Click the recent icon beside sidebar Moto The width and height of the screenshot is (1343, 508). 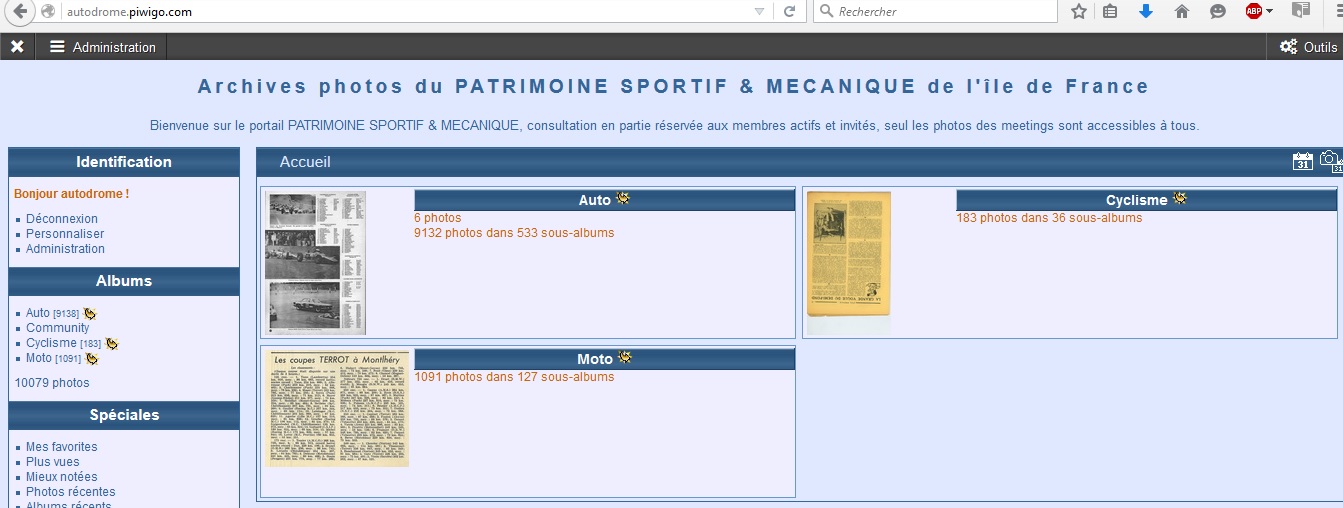(x=92, y=358)
